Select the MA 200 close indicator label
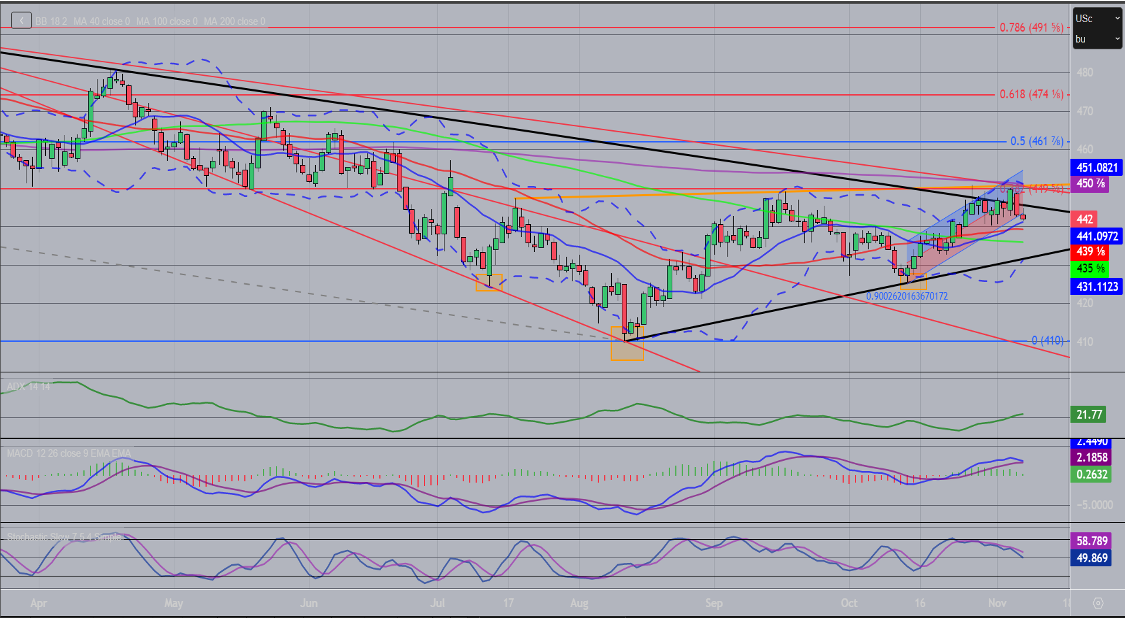1126x618 pixels. (x=235, y=20)
